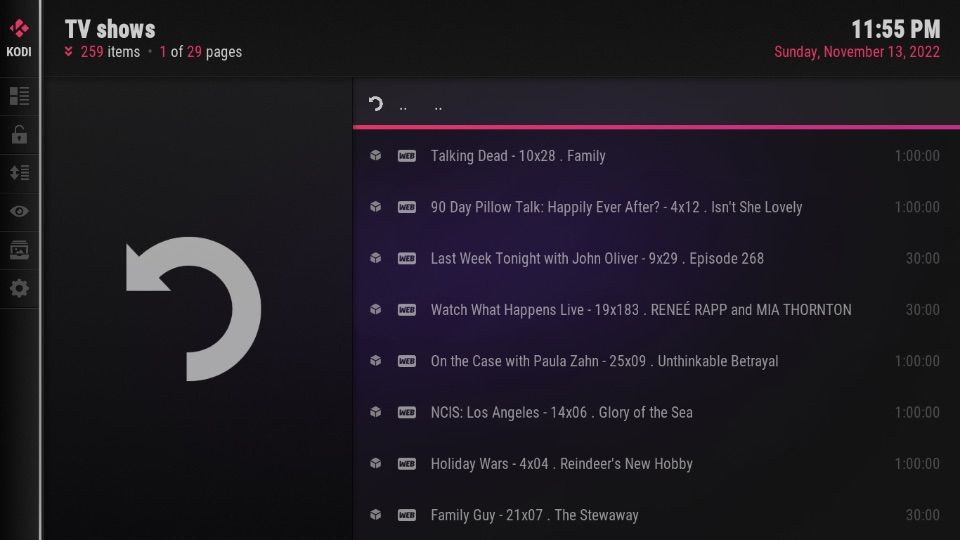Open the fanart image icon in sidebar
The image size is (960, 540).
(19, 250)
